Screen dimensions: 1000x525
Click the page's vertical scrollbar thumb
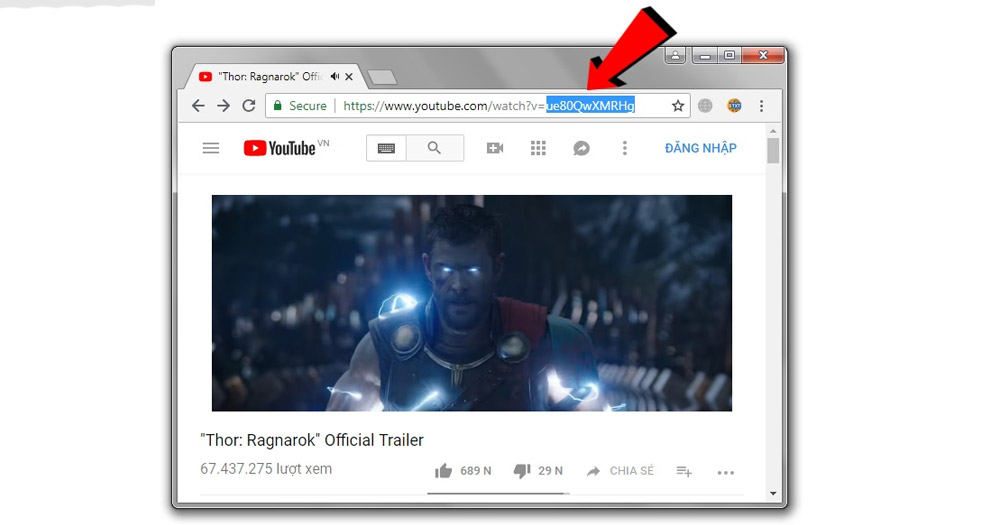pyautogui.click(x=773, y=150)
